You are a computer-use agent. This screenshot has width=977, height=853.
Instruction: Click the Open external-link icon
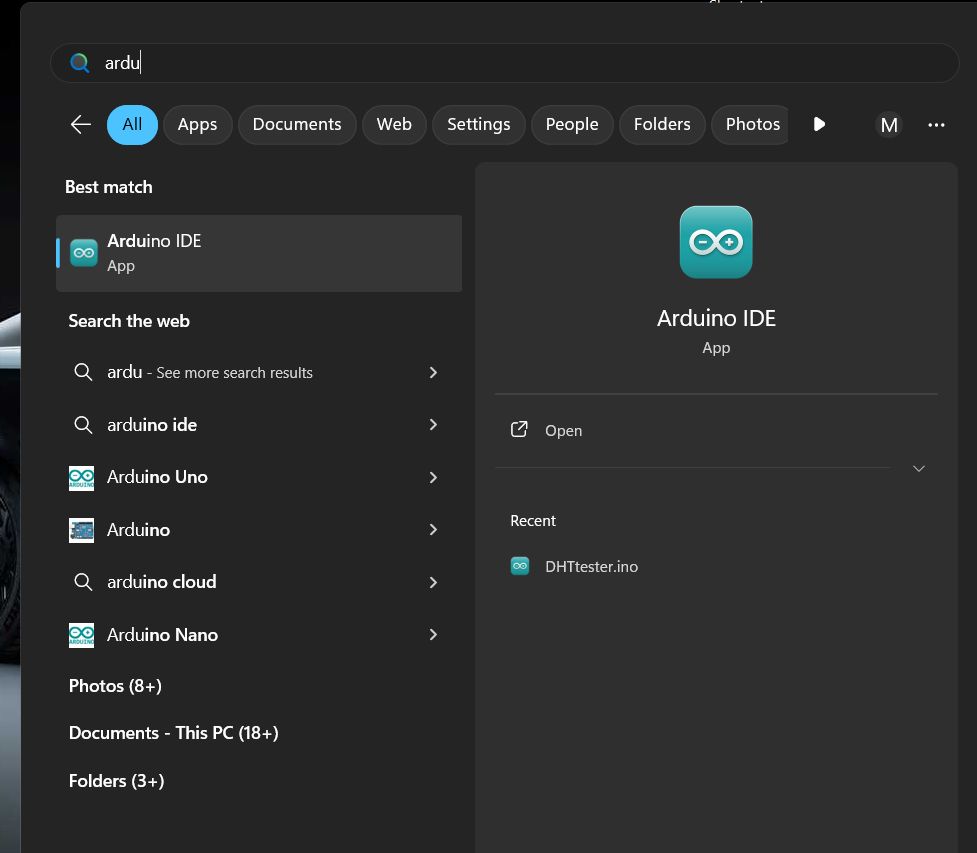[x=519, y=429]
